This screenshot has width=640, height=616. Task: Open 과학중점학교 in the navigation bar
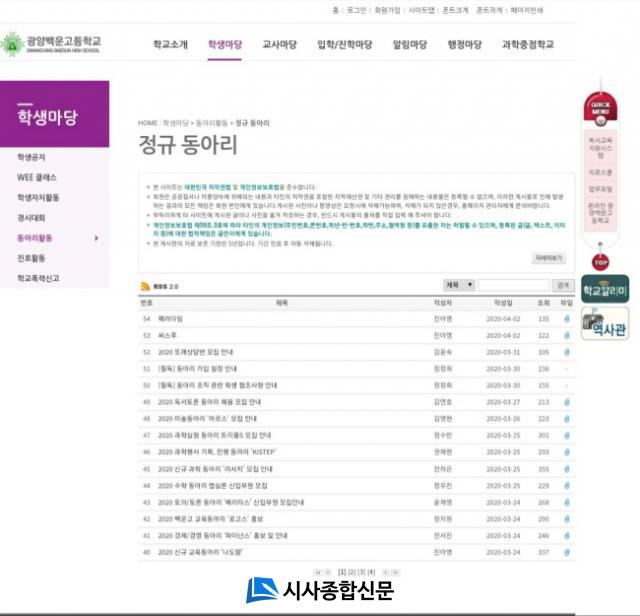528,45
